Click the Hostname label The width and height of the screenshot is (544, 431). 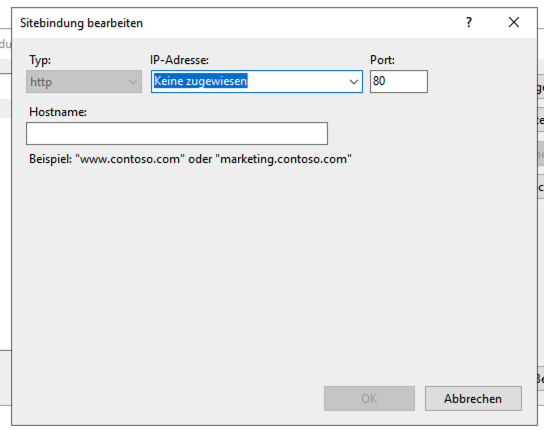point(58,112)
